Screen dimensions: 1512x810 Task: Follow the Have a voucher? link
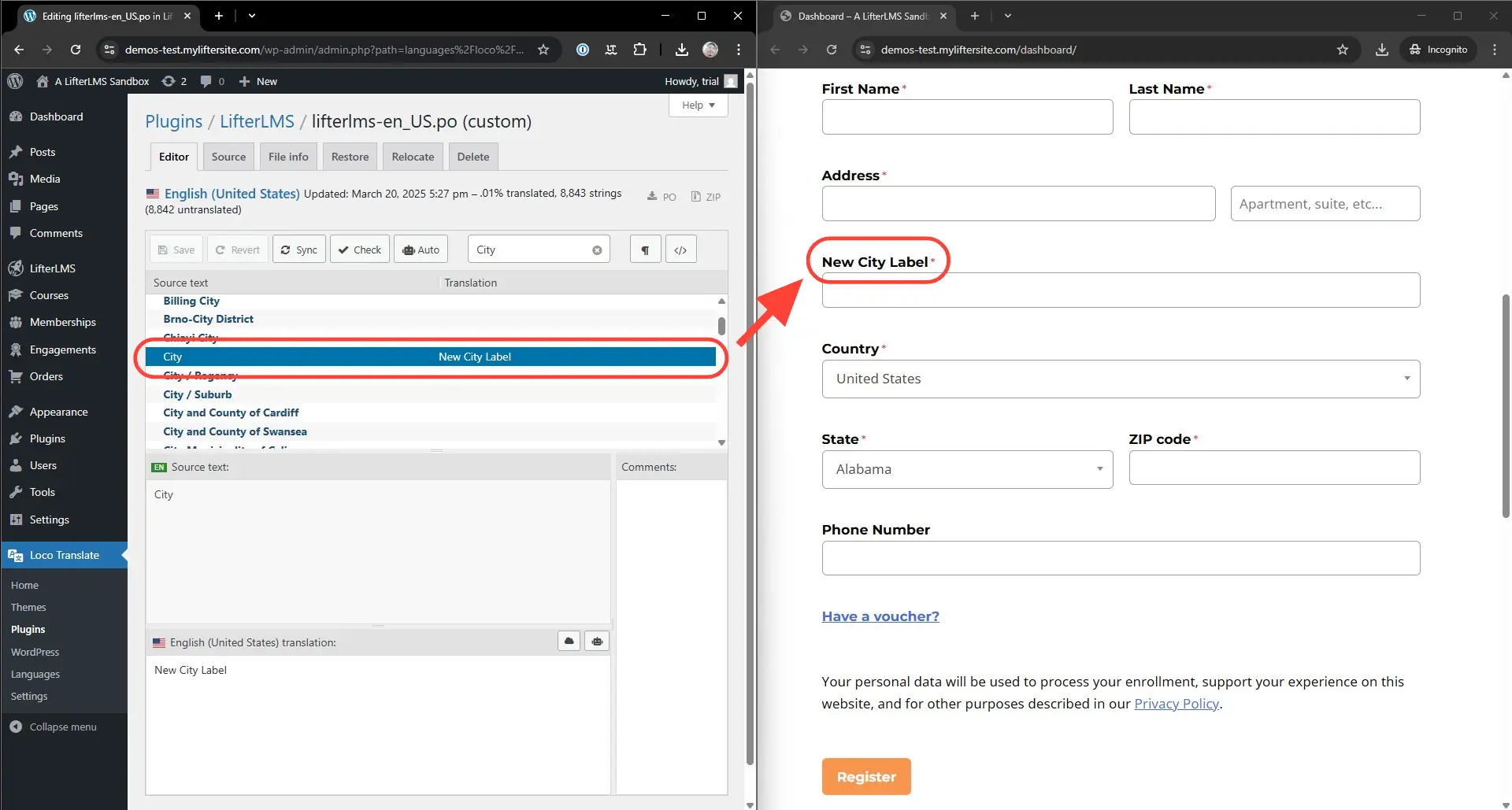(880, 616)
